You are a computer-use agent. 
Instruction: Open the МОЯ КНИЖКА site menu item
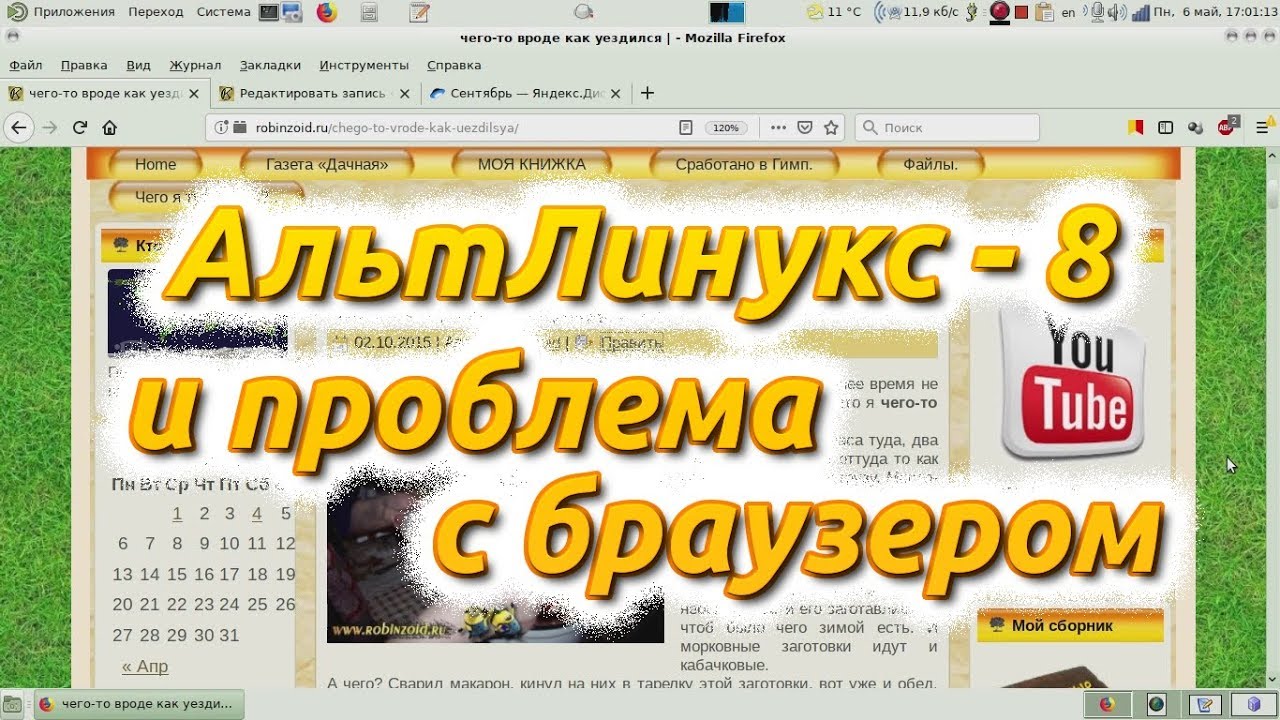pyautogui.click(x=531, y=165)
